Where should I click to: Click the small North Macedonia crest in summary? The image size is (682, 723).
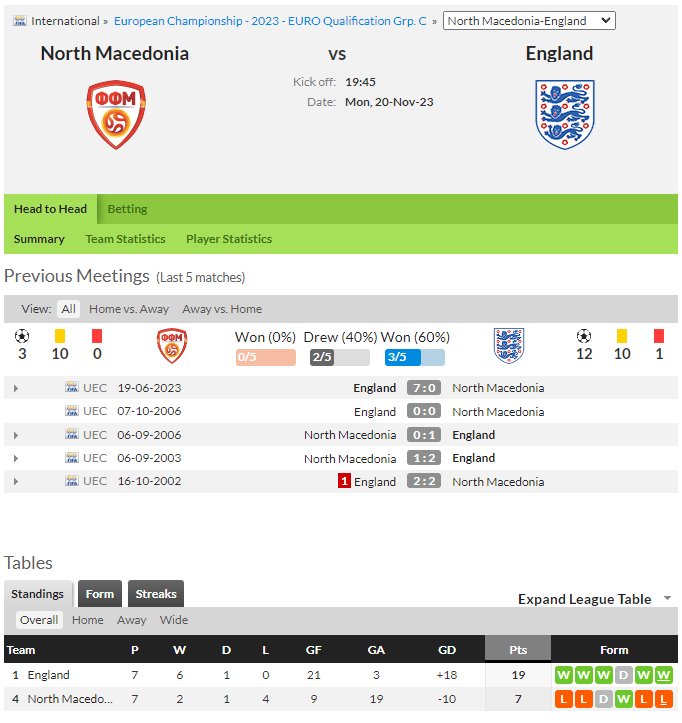coord(172,345)
